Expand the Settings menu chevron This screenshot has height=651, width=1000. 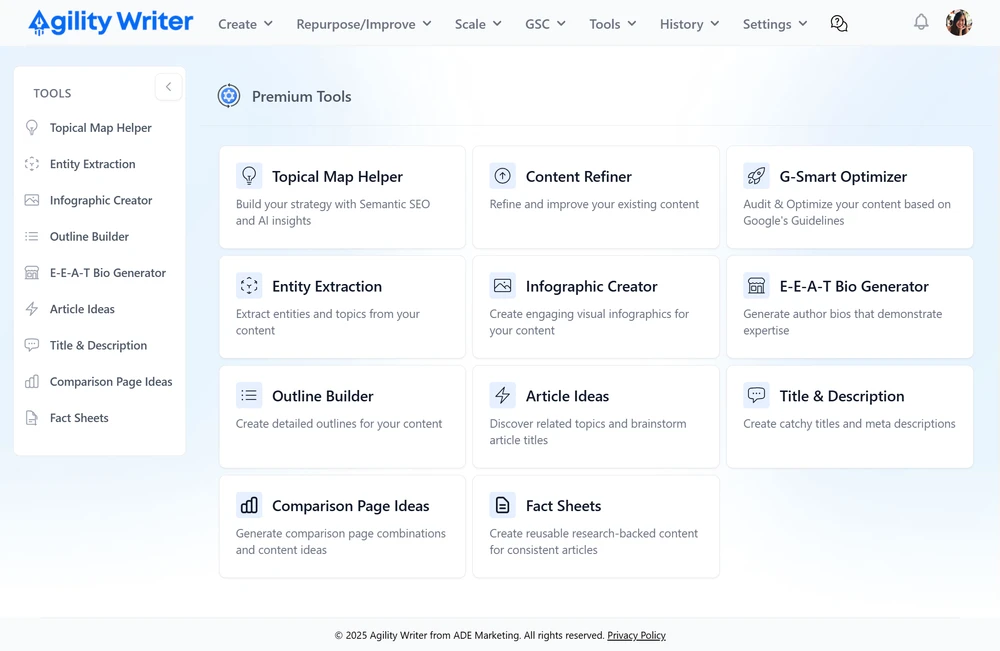point(803,24)
